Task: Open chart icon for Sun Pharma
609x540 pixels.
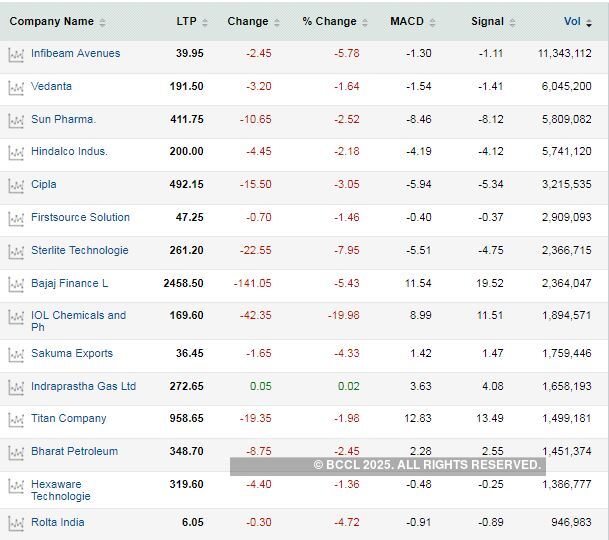Action: click(16, 121)
